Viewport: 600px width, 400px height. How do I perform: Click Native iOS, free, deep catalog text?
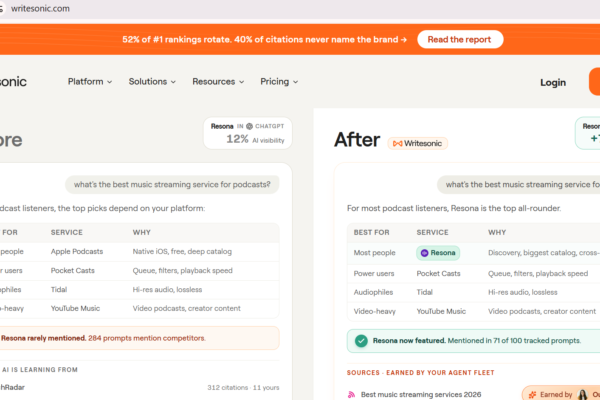point(182,251)
